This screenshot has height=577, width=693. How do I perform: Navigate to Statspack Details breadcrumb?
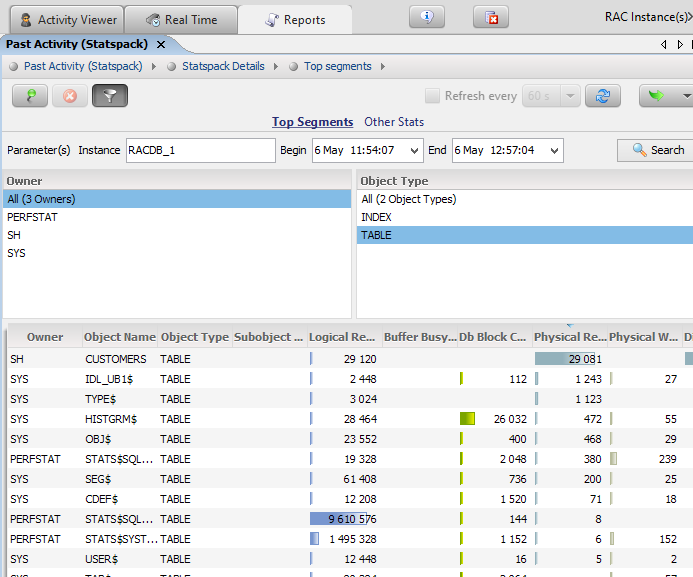(223, 66)
